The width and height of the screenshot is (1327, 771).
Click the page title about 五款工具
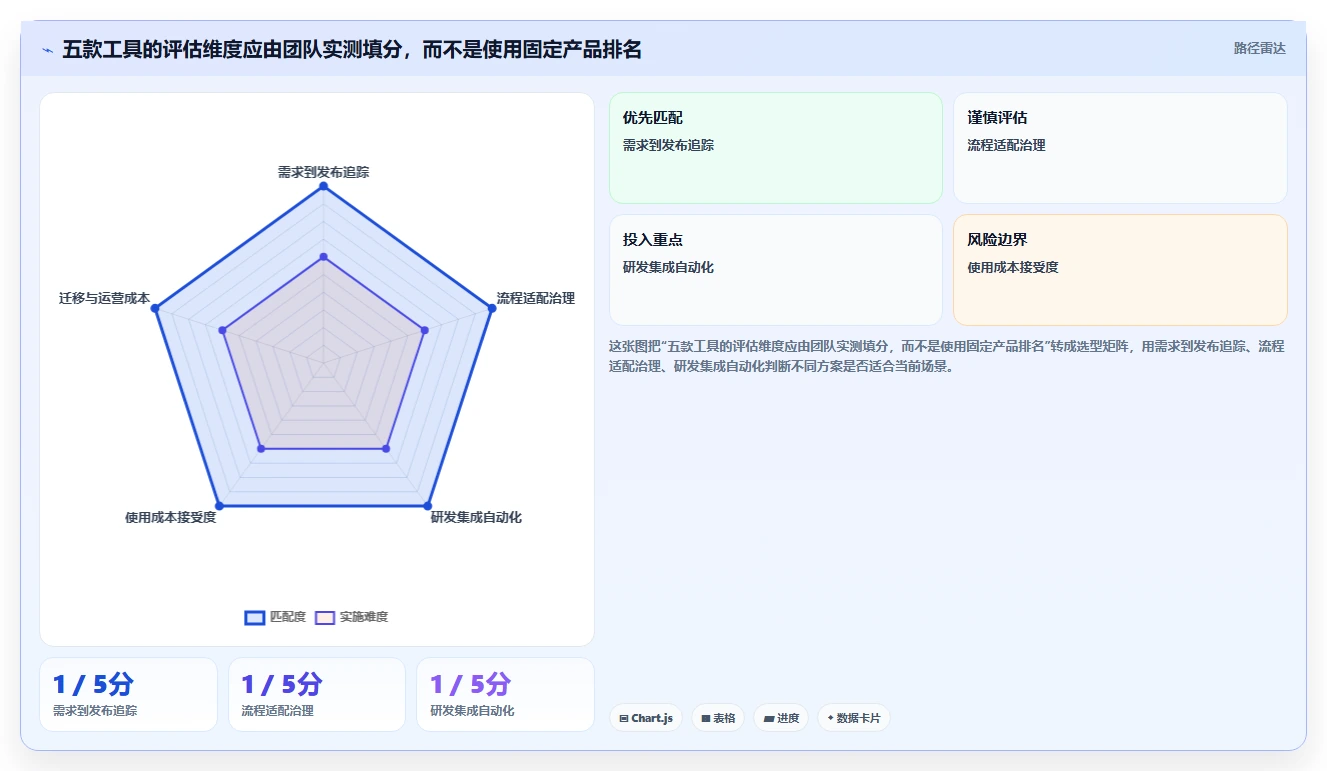click(352, 49)
